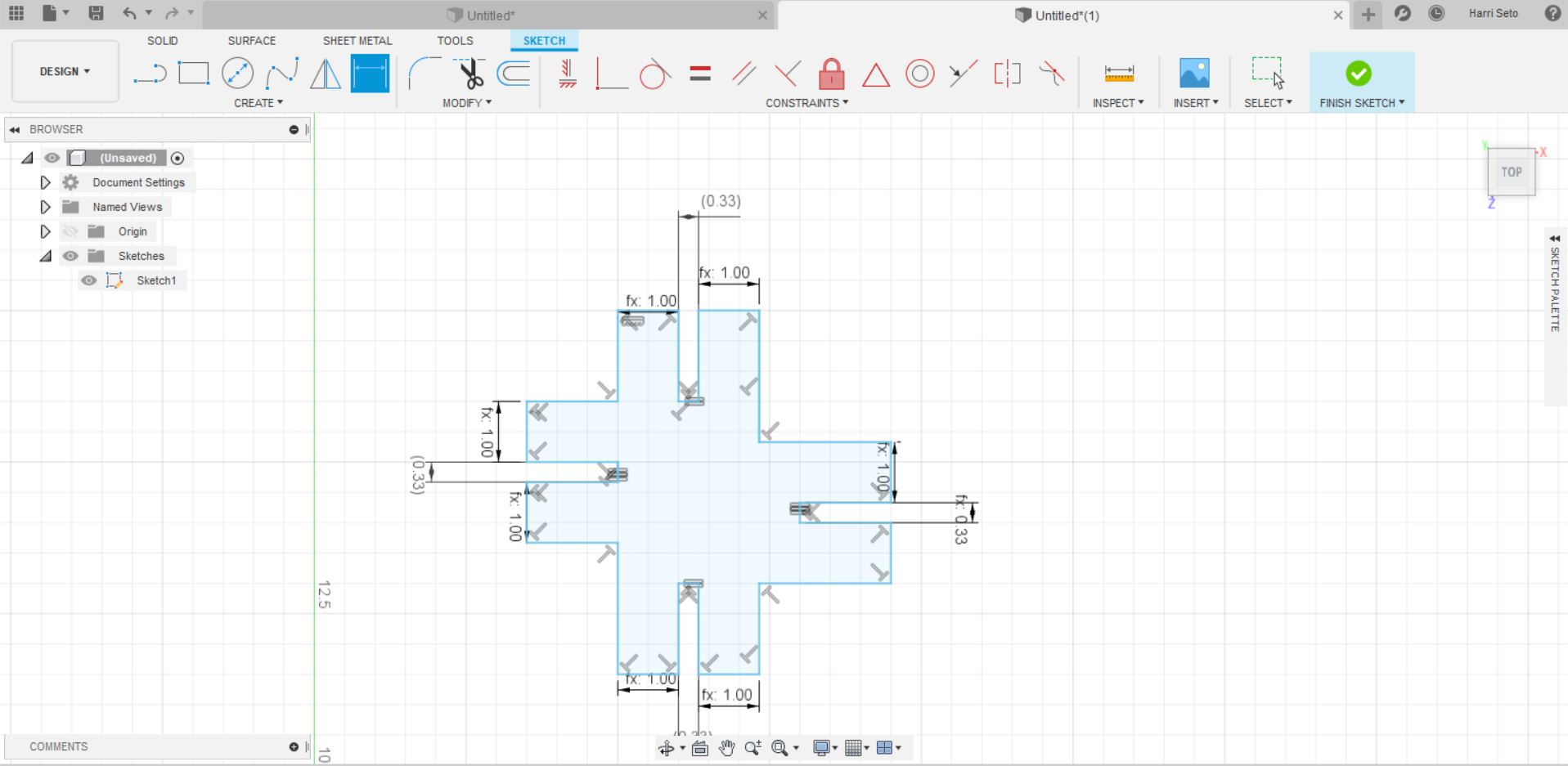
Task: Save the document with the disk icon
Action: click(97, 13)
